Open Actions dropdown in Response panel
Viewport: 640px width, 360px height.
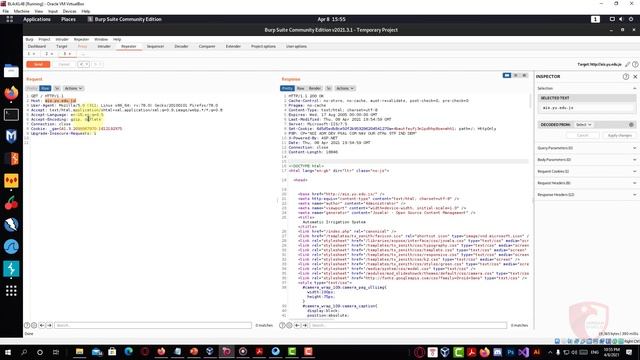point(345,88)
